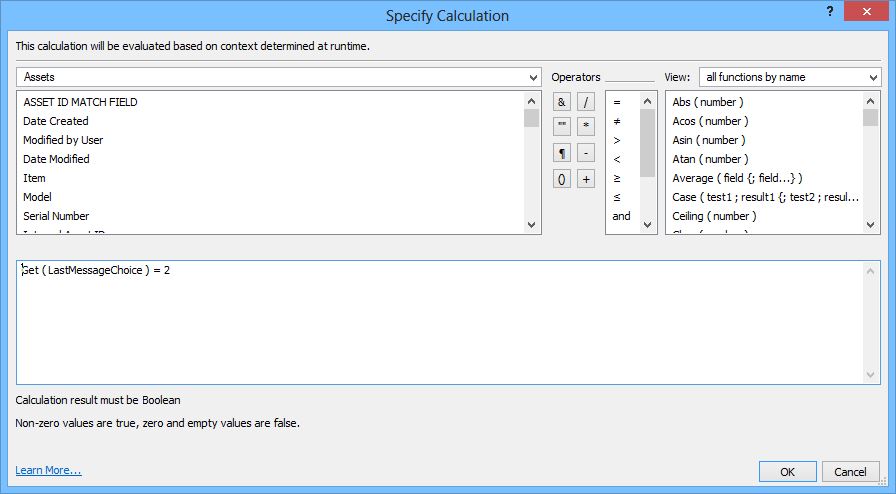
Task: Open the Learn More link
Action: click(x=48, y=470)
